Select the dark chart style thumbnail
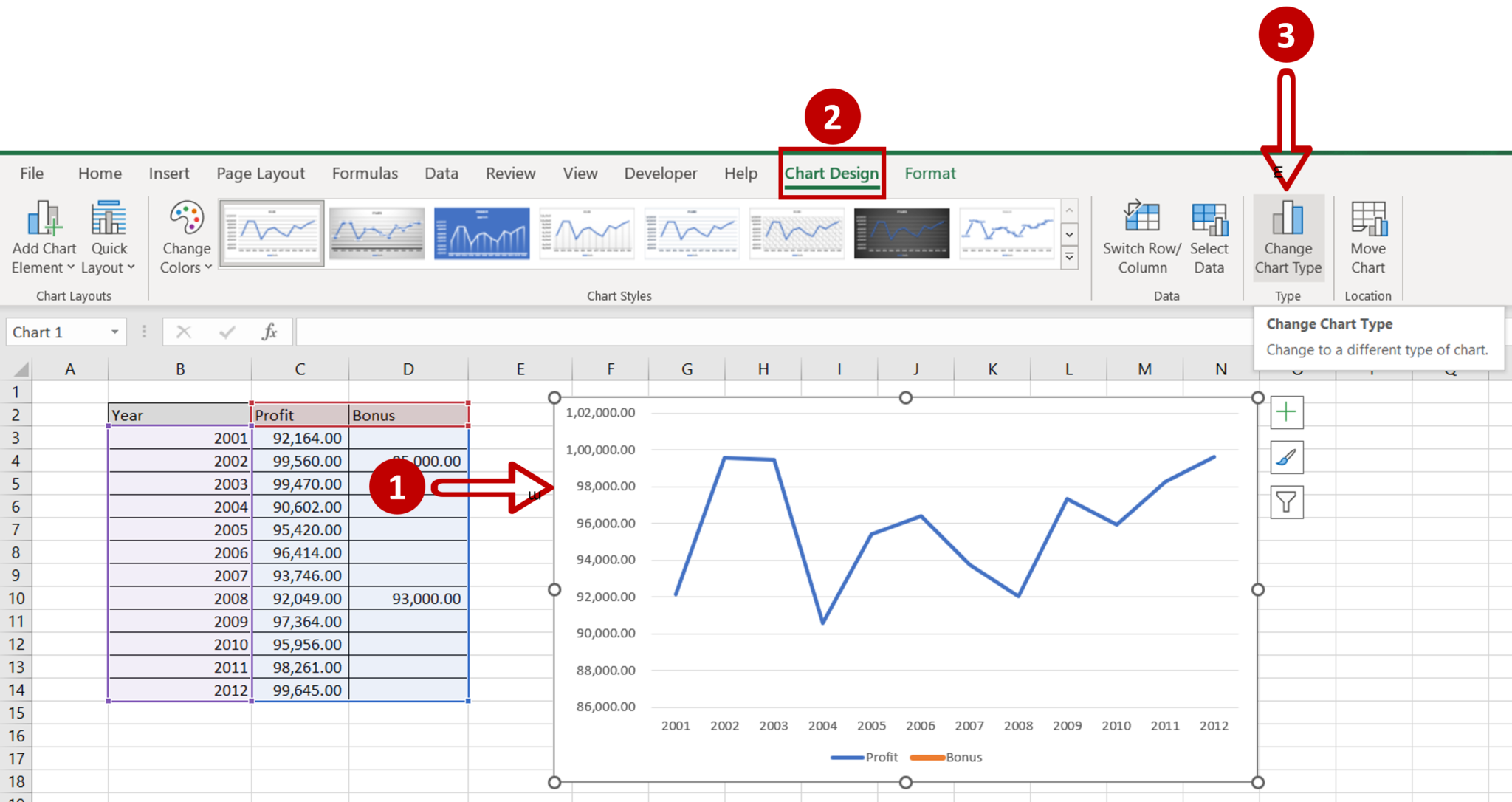The height and width of the screenshot is (802, 1512). [x=899, y=233]
